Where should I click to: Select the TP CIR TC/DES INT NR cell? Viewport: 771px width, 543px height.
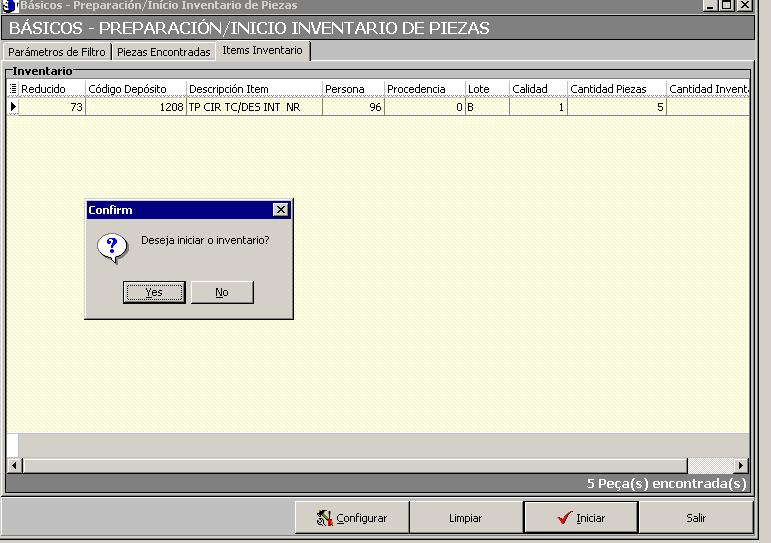253,107
